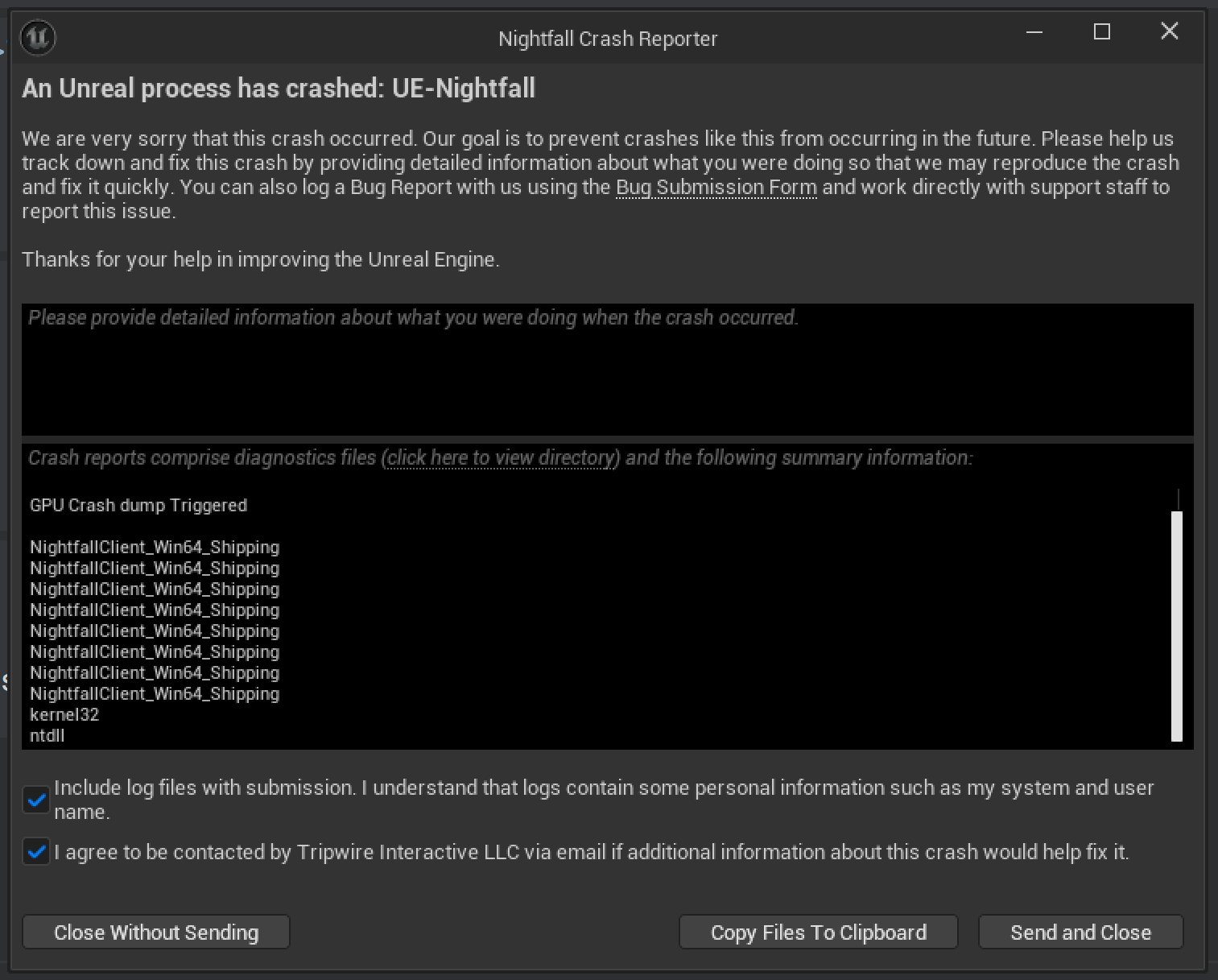Click Close Without Sending button
Viewport: 1218px width, 980px height.
156,932
